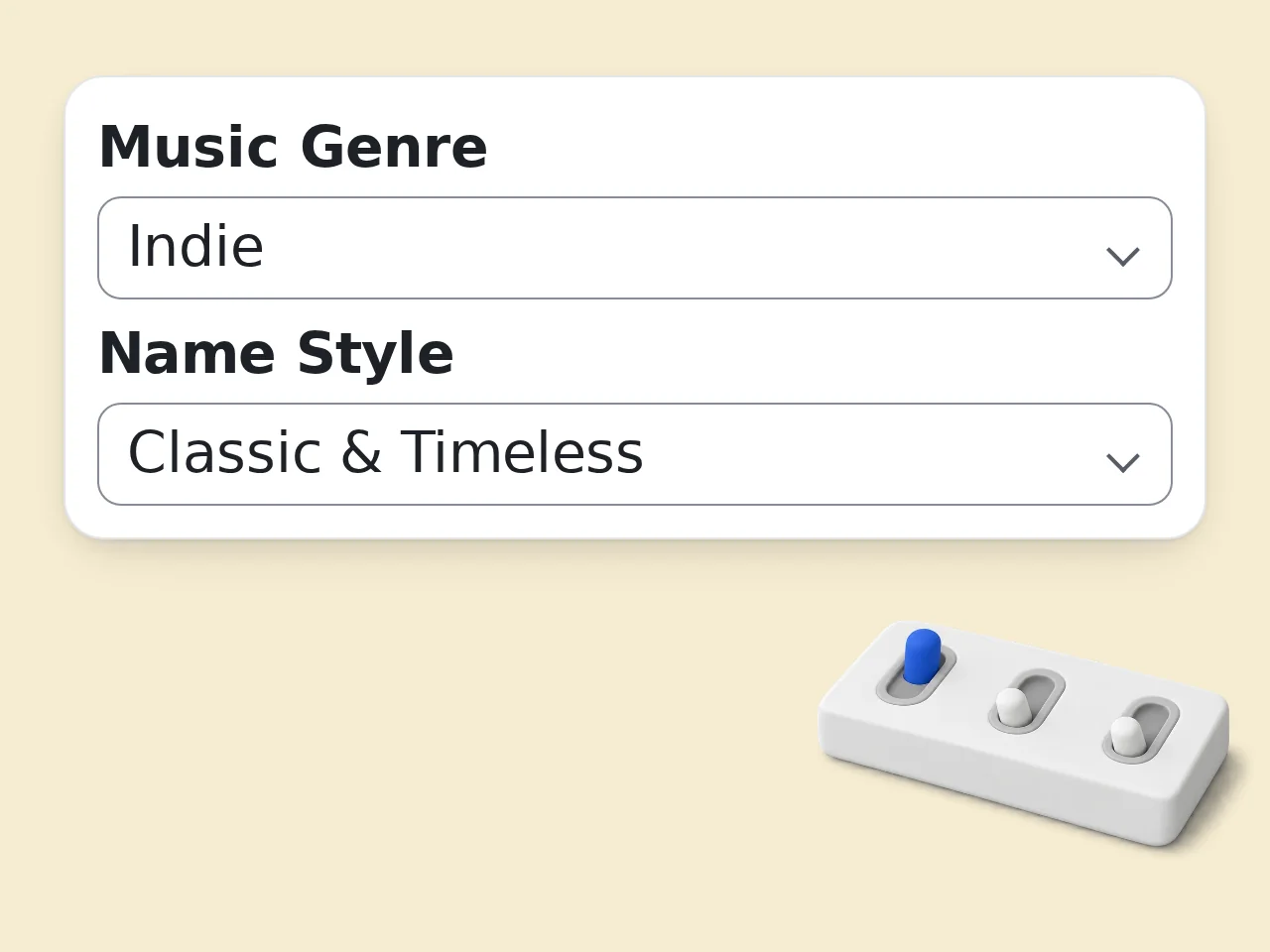
Task: Click empty space in the white card
Action: pos(794,139)
